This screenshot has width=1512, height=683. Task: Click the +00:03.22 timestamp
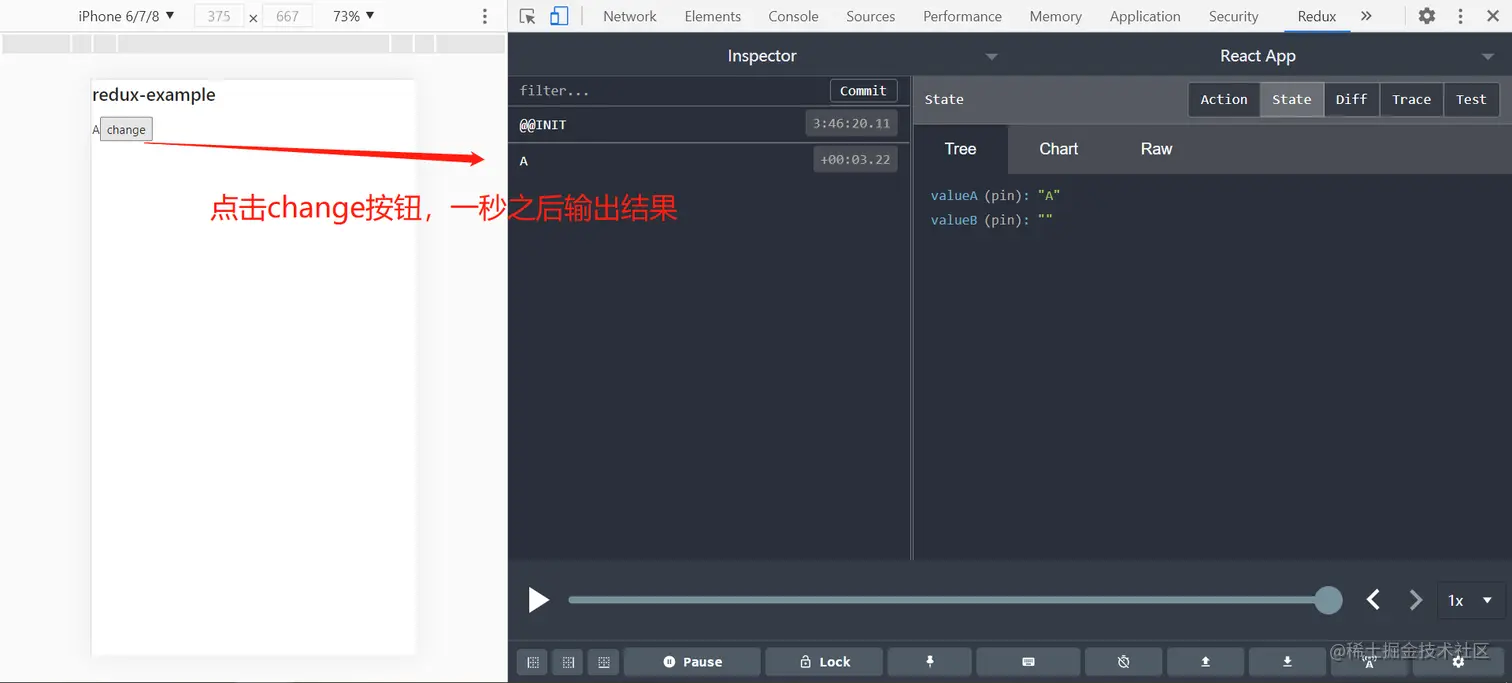(855, 160)
